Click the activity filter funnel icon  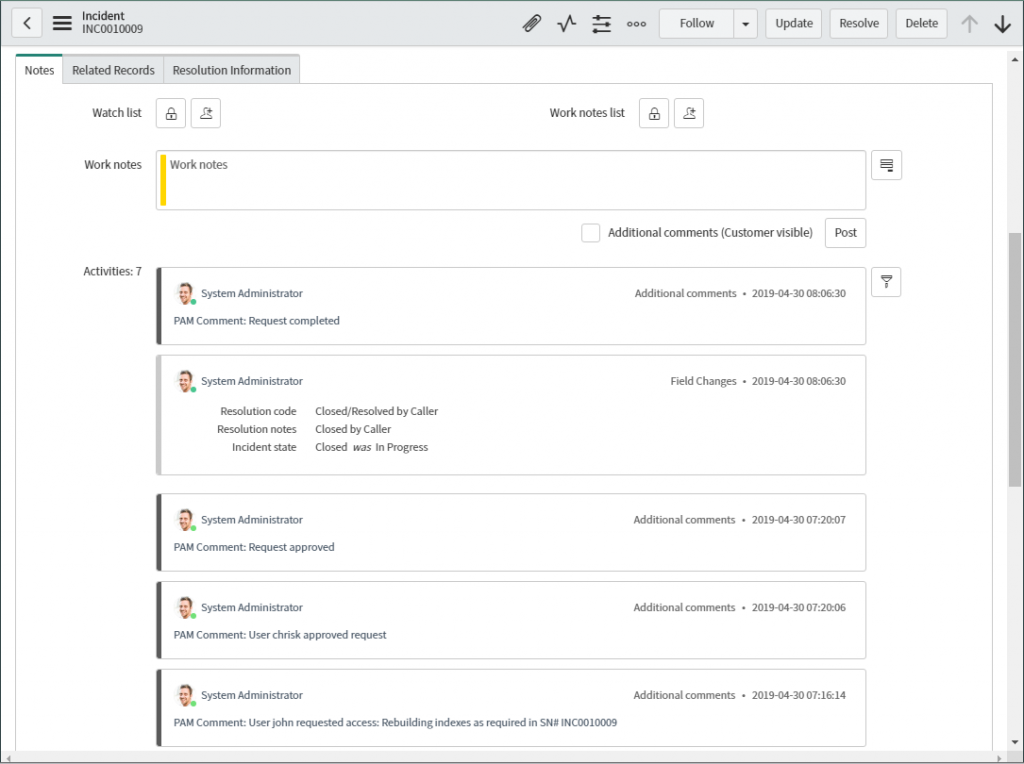pos(886,283)
